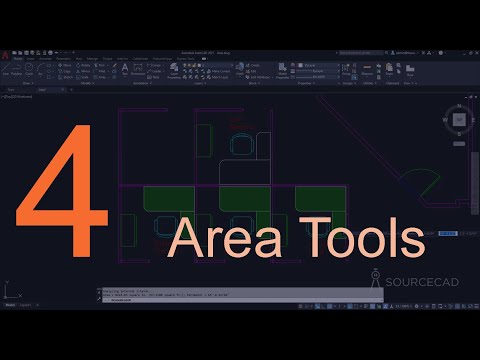Expand the Draw panel flyout

click(x=28, y=83)
